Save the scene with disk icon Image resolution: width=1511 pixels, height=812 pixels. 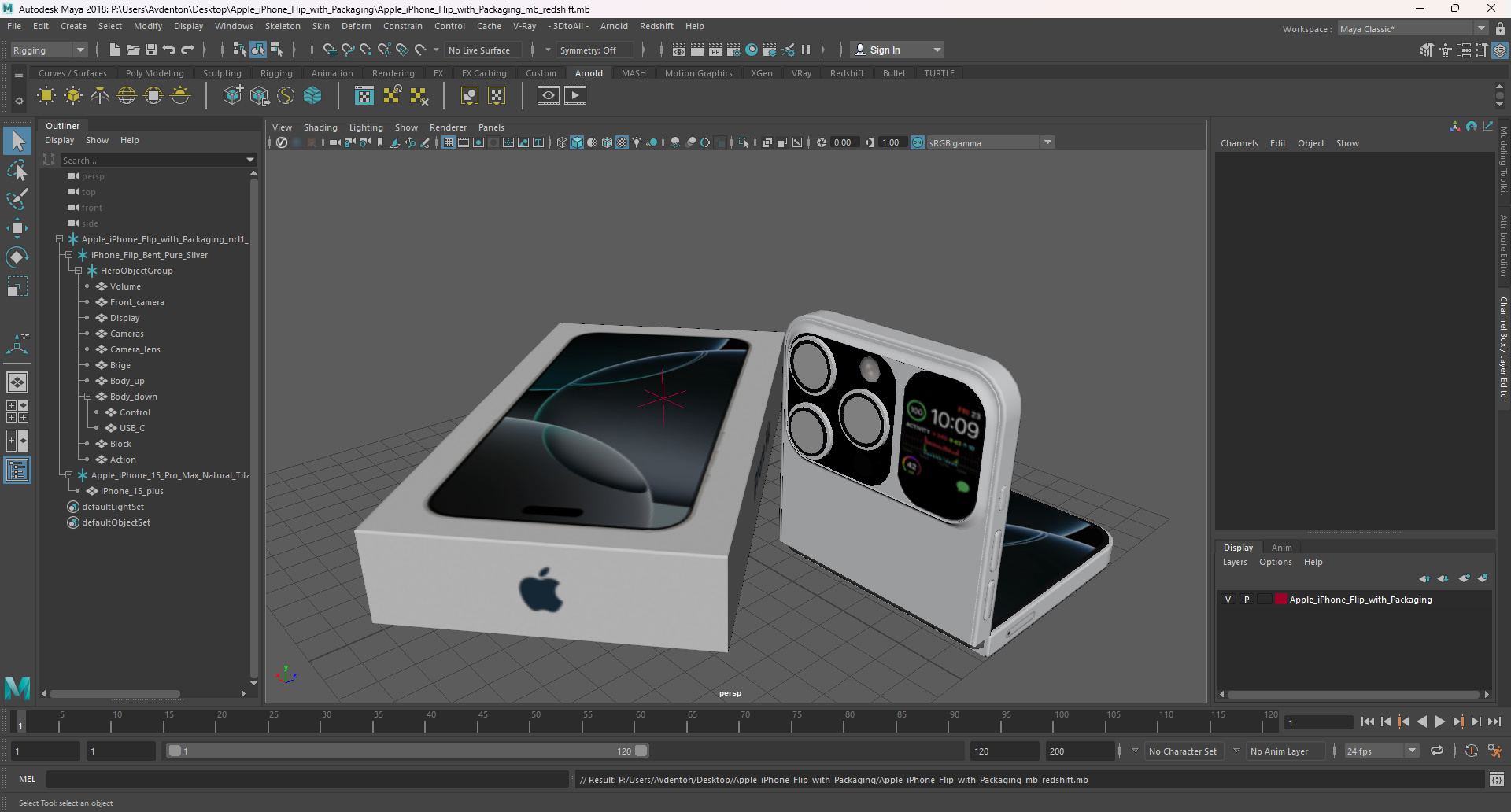tap(151, 50)
